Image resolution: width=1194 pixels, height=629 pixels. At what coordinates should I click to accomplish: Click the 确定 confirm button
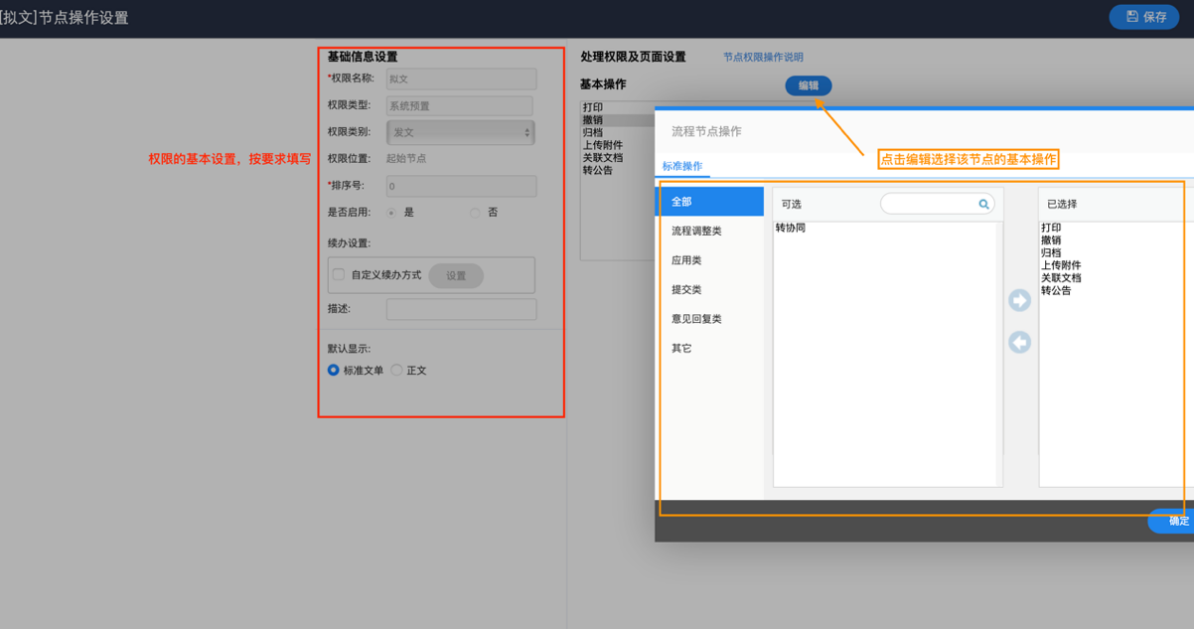click(x=1177, y=521)
